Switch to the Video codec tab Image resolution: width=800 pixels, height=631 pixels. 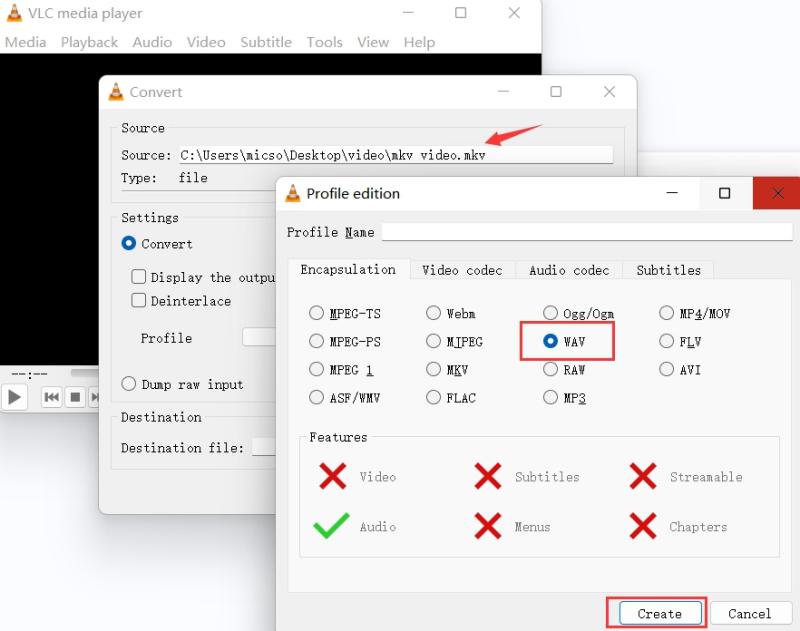462,270
